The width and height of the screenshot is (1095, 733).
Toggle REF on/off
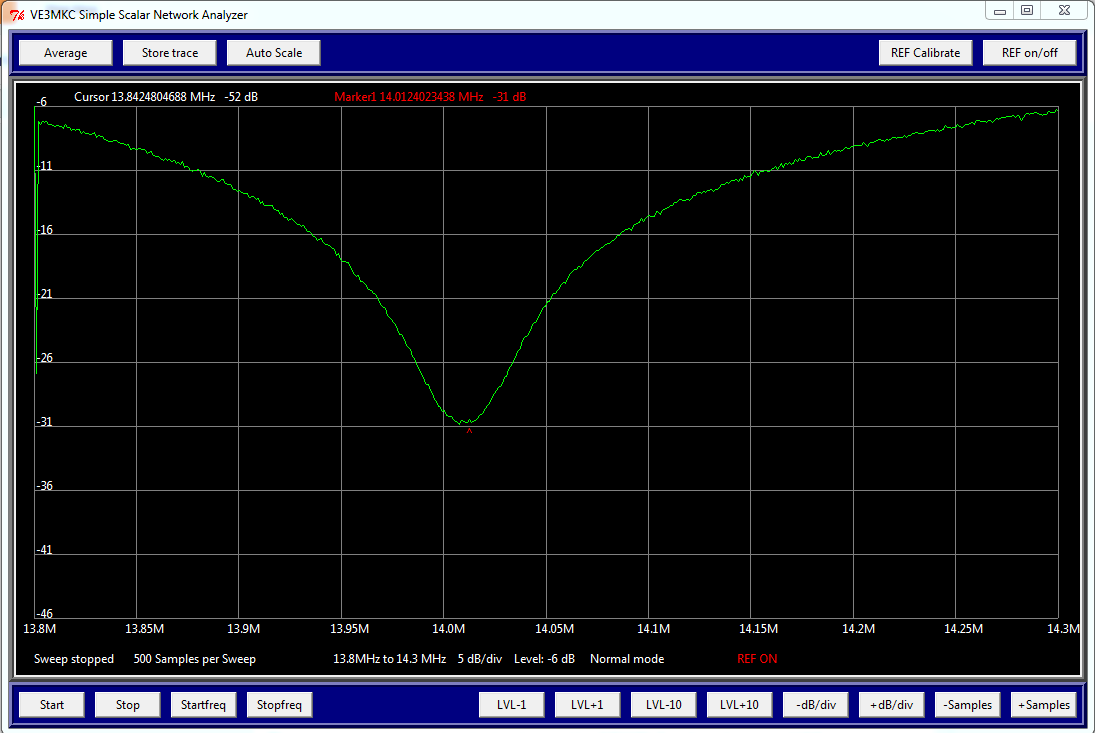(x=1029, y=52)
